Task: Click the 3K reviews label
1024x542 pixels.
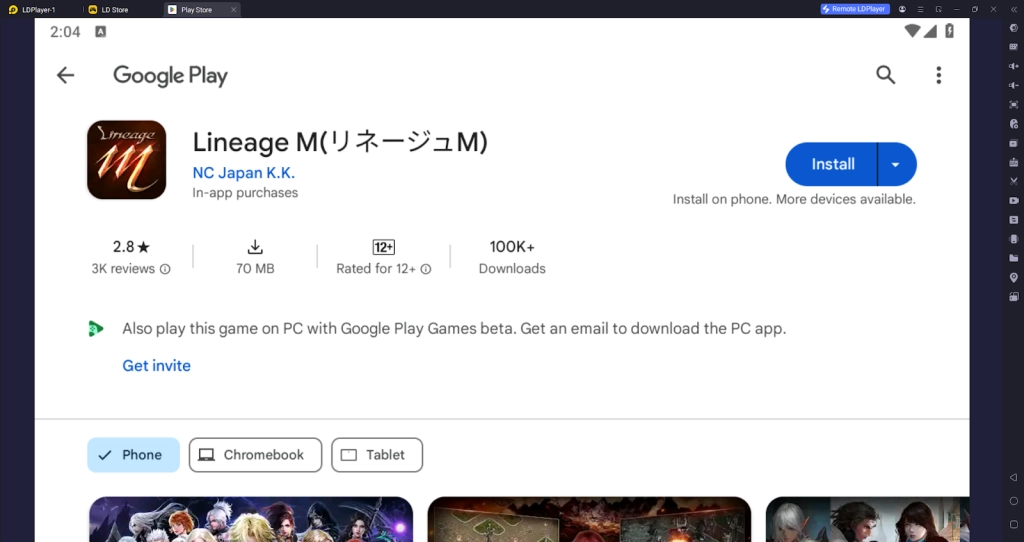Action: [123, 269]
